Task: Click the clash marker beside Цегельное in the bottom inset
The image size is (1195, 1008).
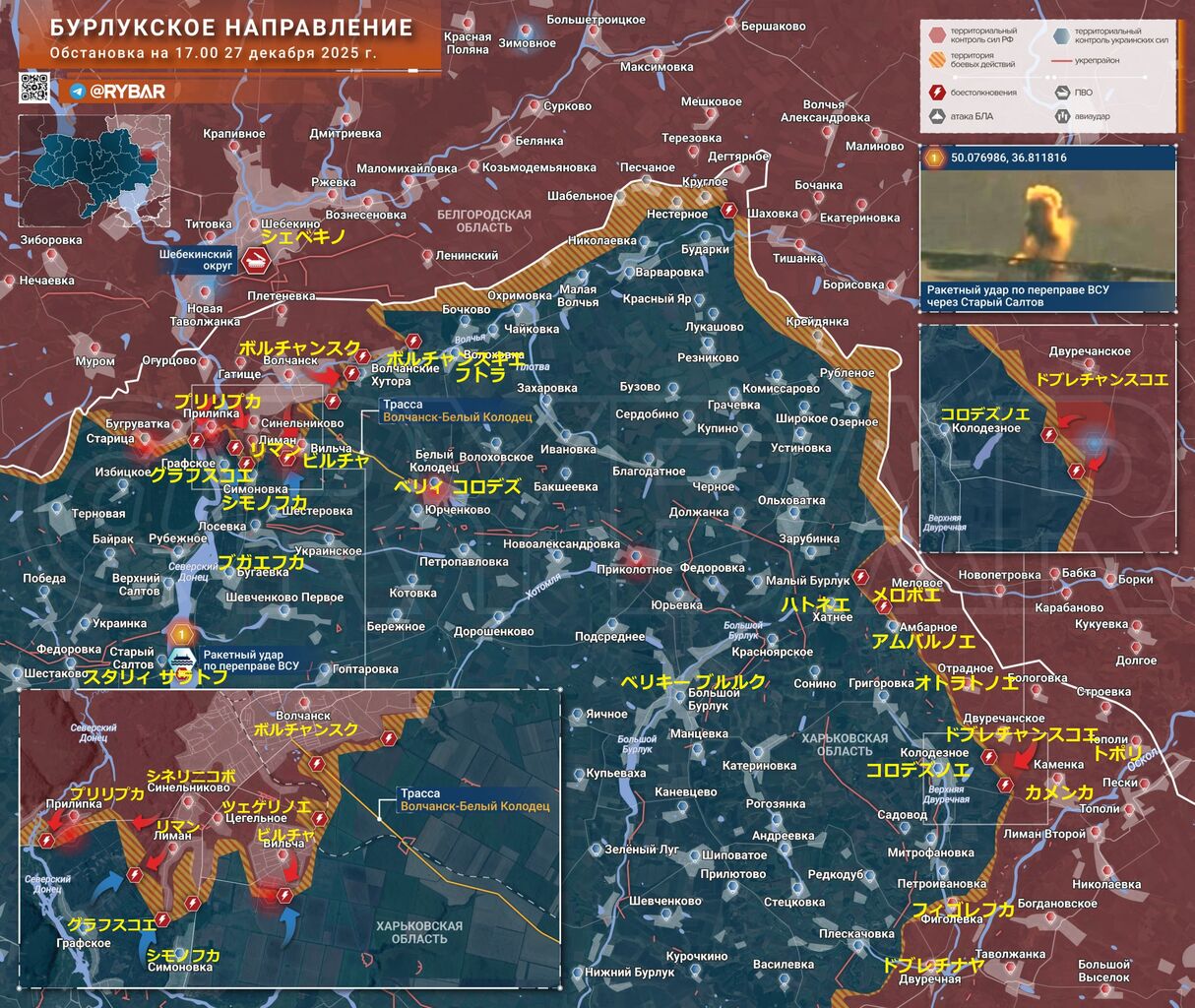Action: click(319, 819)
